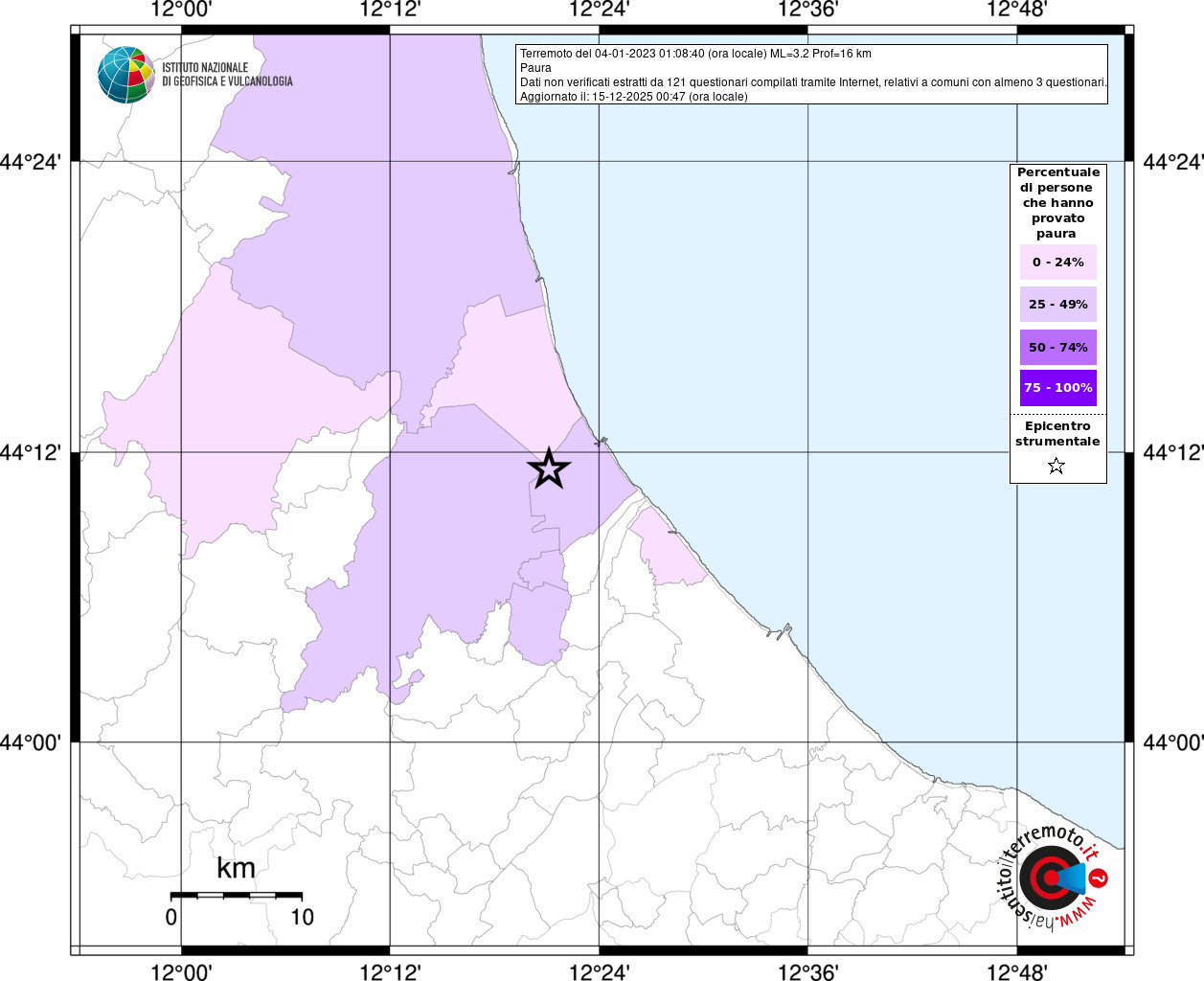Click the 'Dati non verificati' line
Viewport: 1204px width, 981px height.
(813, 82)
